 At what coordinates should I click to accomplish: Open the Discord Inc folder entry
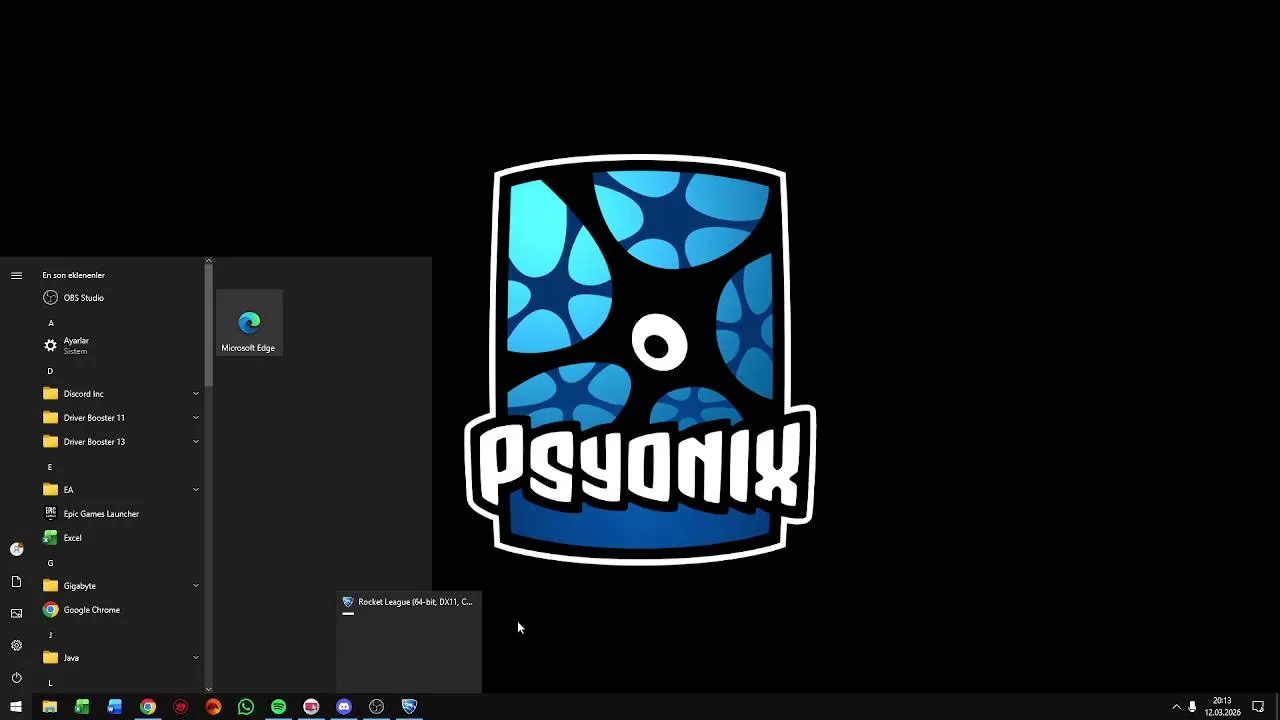(x=120, y=394)
